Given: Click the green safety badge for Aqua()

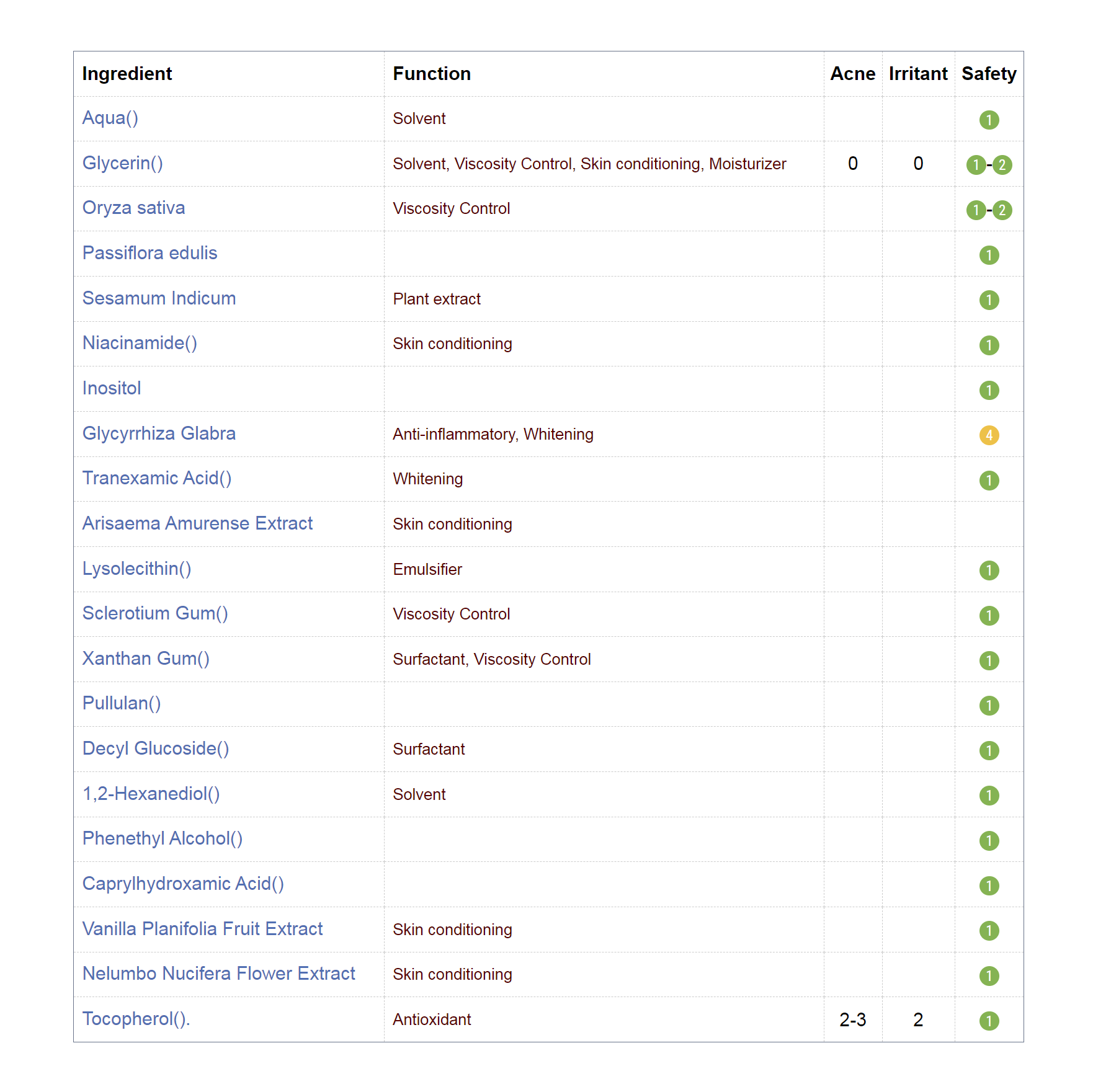Looking at the screenshot, I should coord(989,120).
